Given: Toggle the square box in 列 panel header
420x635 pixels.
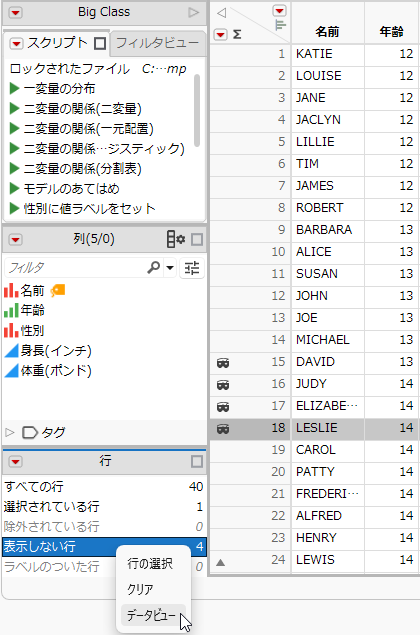Looking at the screenshot, I should (x=197, y=240).
